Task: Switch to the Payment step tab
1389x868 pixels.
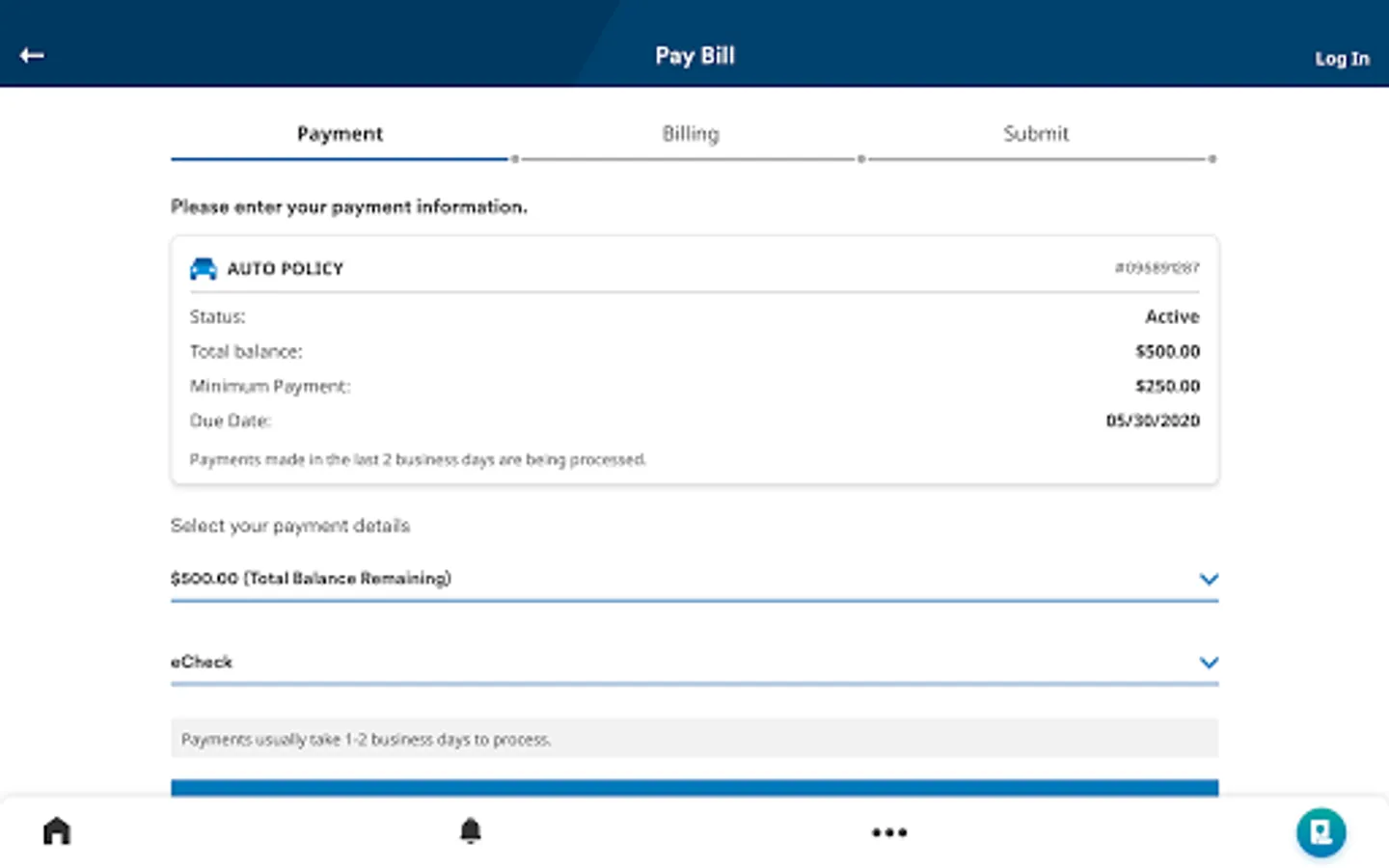Action: tap(340, 134)
